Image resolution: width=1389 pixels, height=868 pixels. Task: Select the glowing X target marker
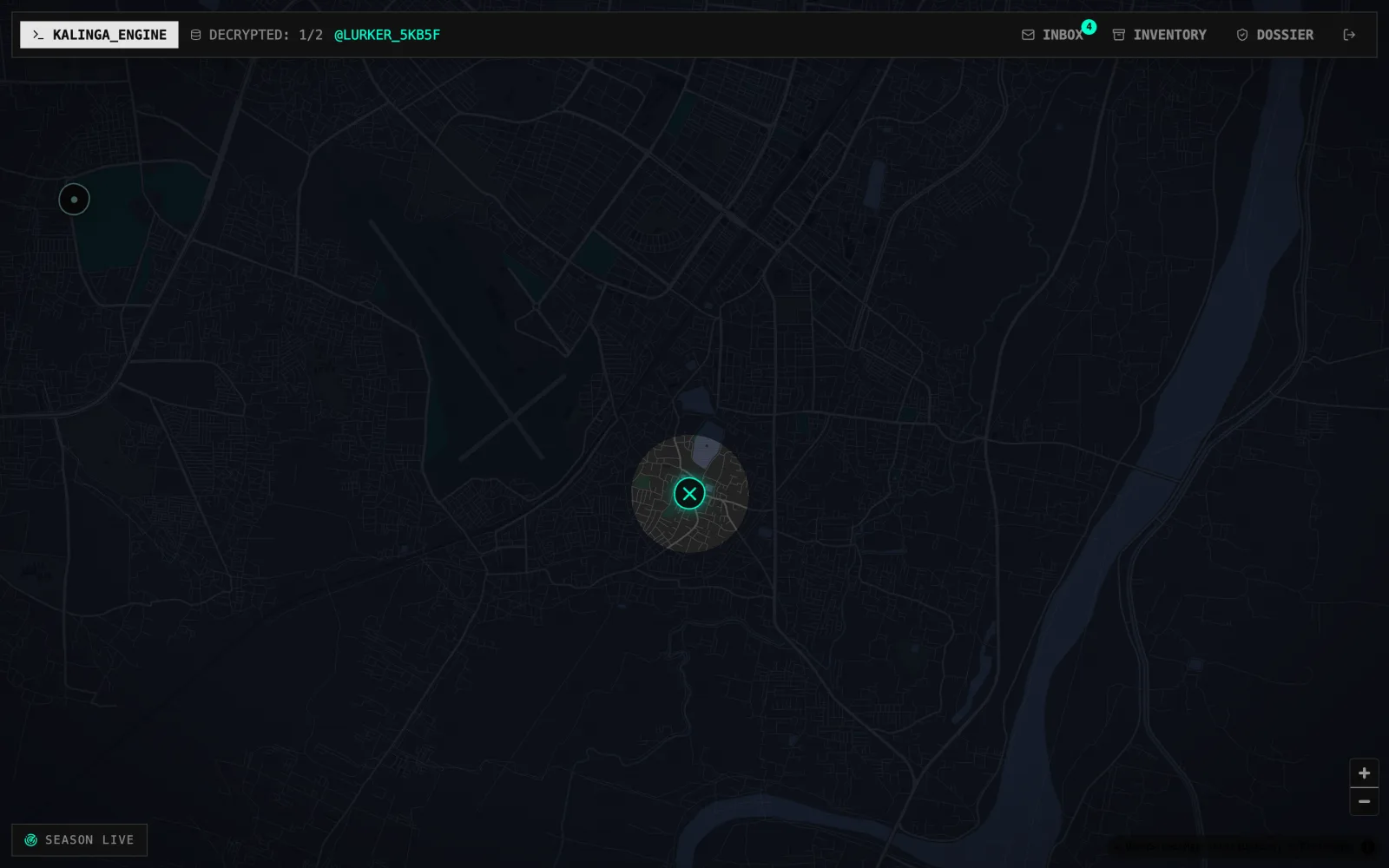click(689, 494)
